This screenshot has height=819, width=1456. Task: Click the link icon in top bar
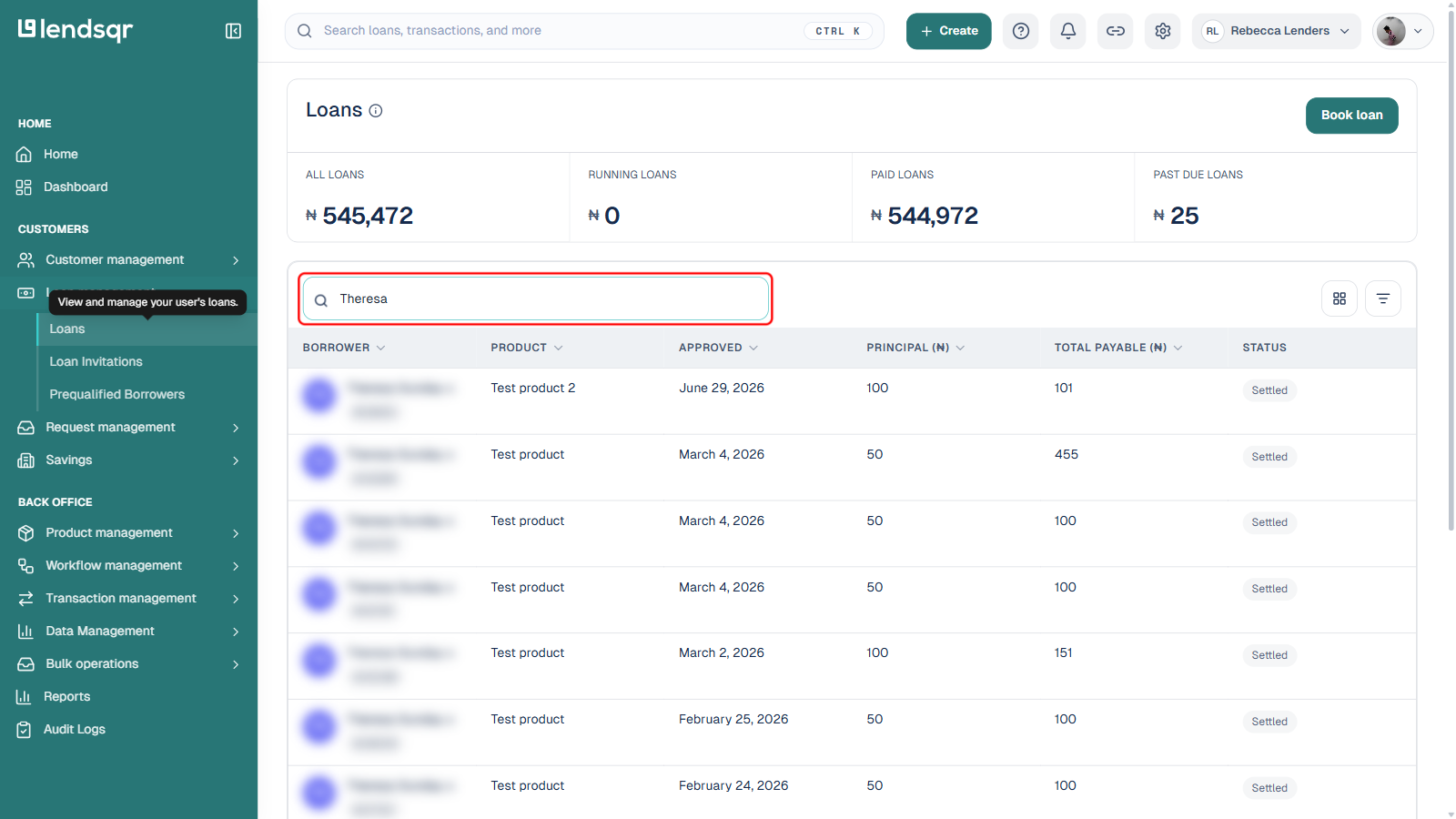(x=1116, y=31)
